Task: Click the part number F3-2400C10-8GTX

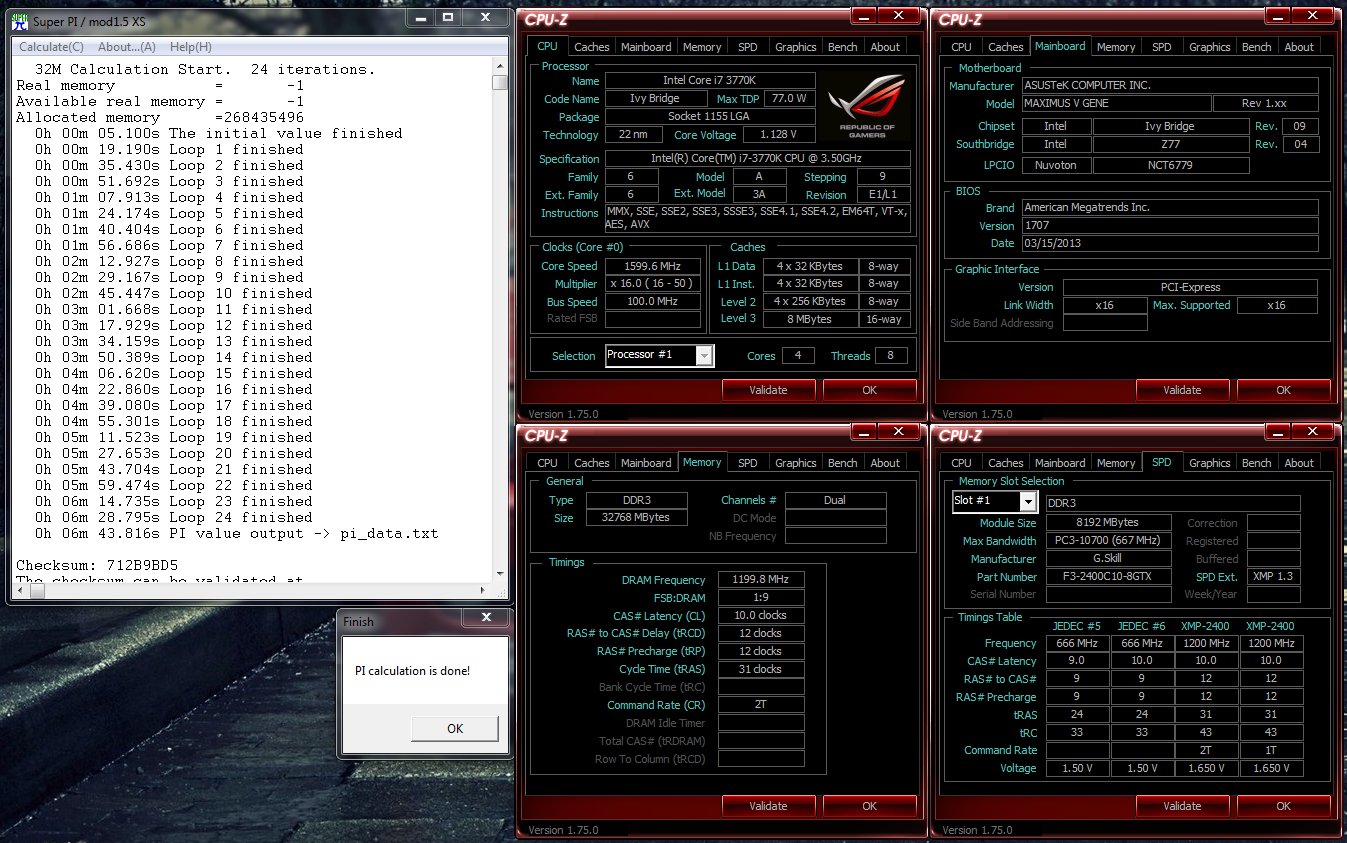Action: [1107, 577]
